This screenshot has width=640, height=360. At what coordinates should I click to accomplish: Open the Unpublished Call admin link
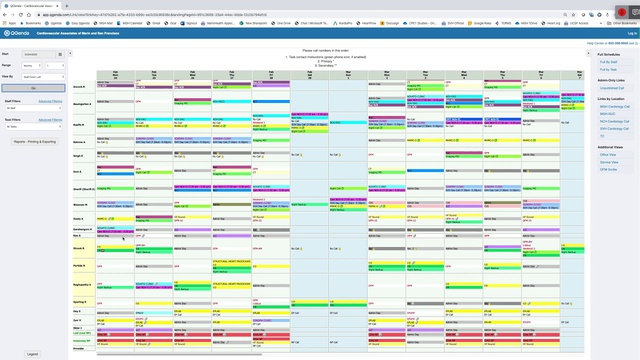612,88
